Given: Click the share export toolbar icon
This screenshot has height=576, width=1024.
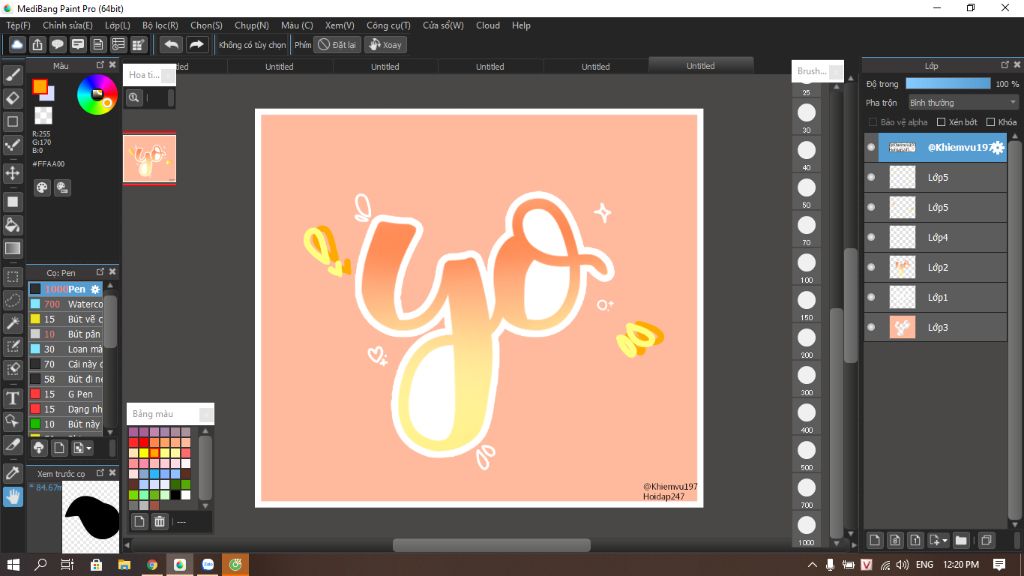Looking at the screenshot, I should [37, 44].
